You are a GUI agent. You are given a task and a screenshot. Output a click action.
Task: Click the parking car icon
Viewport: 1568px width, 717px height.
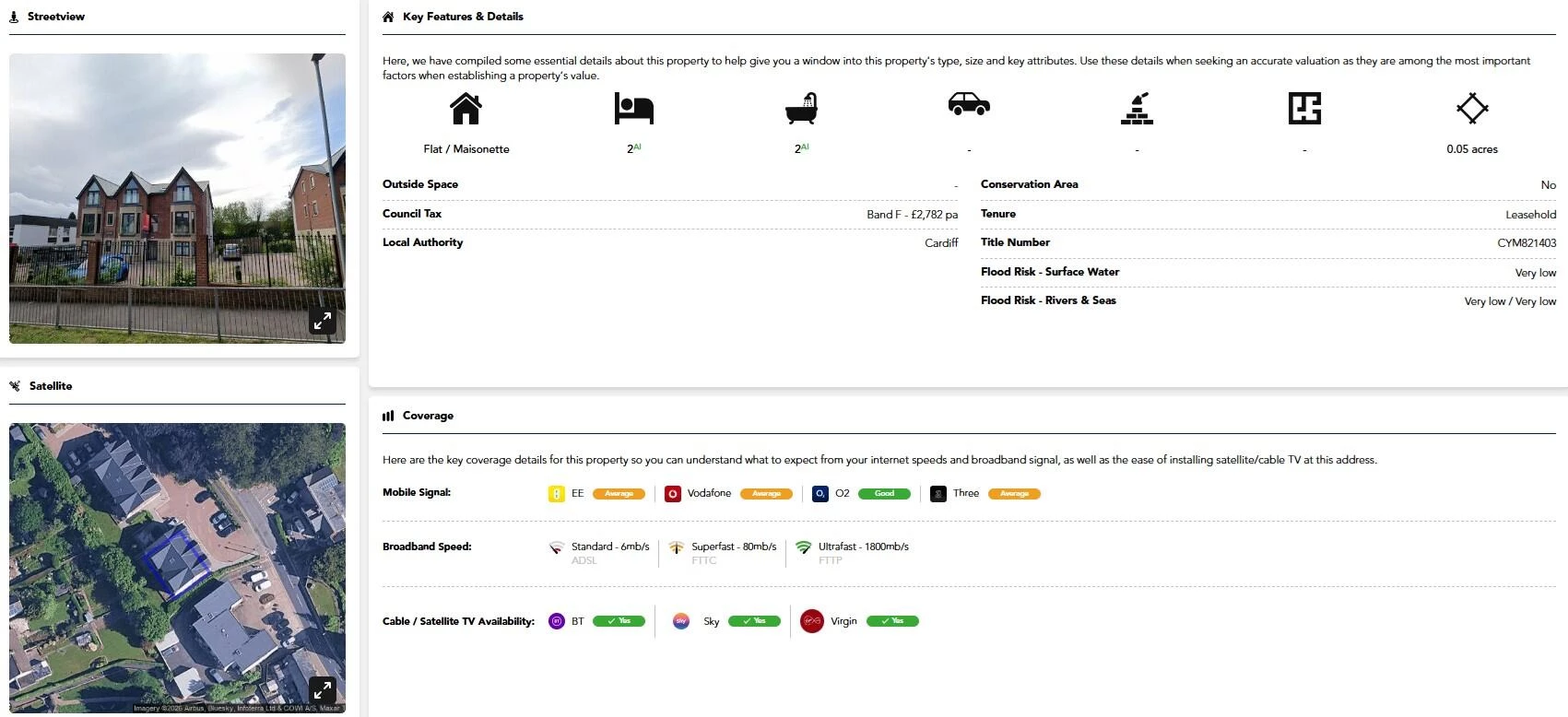point(969,104)
